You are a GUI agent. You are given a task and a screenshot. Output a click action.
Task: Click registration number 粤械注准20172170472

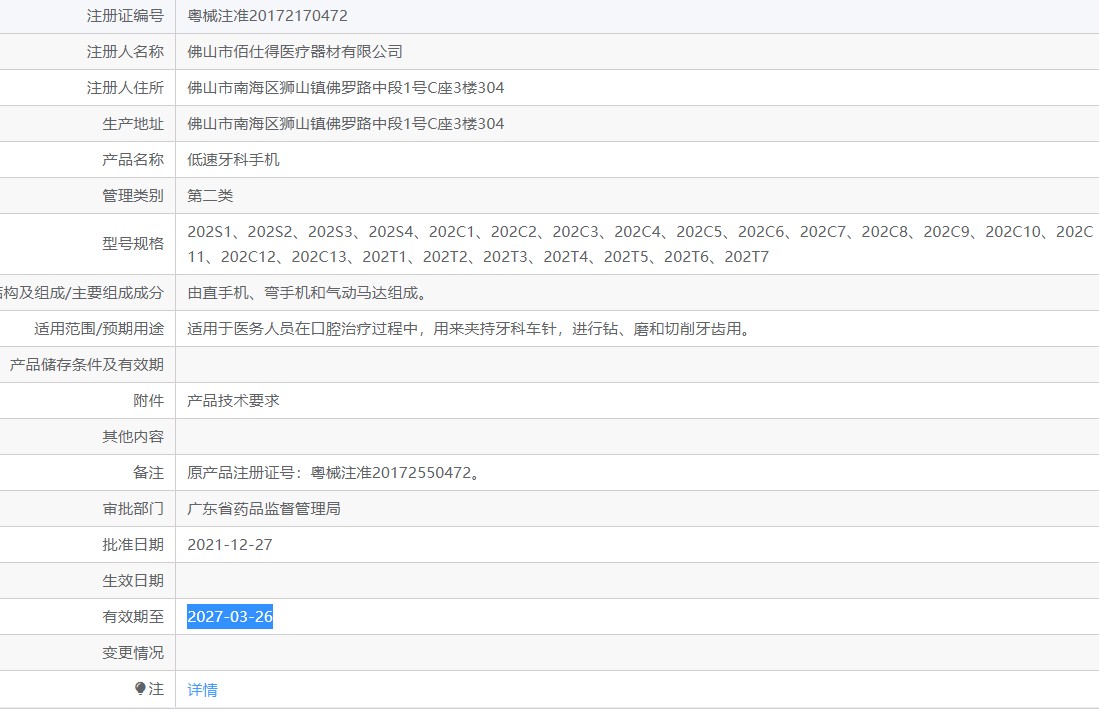click(x=267, y=15)
